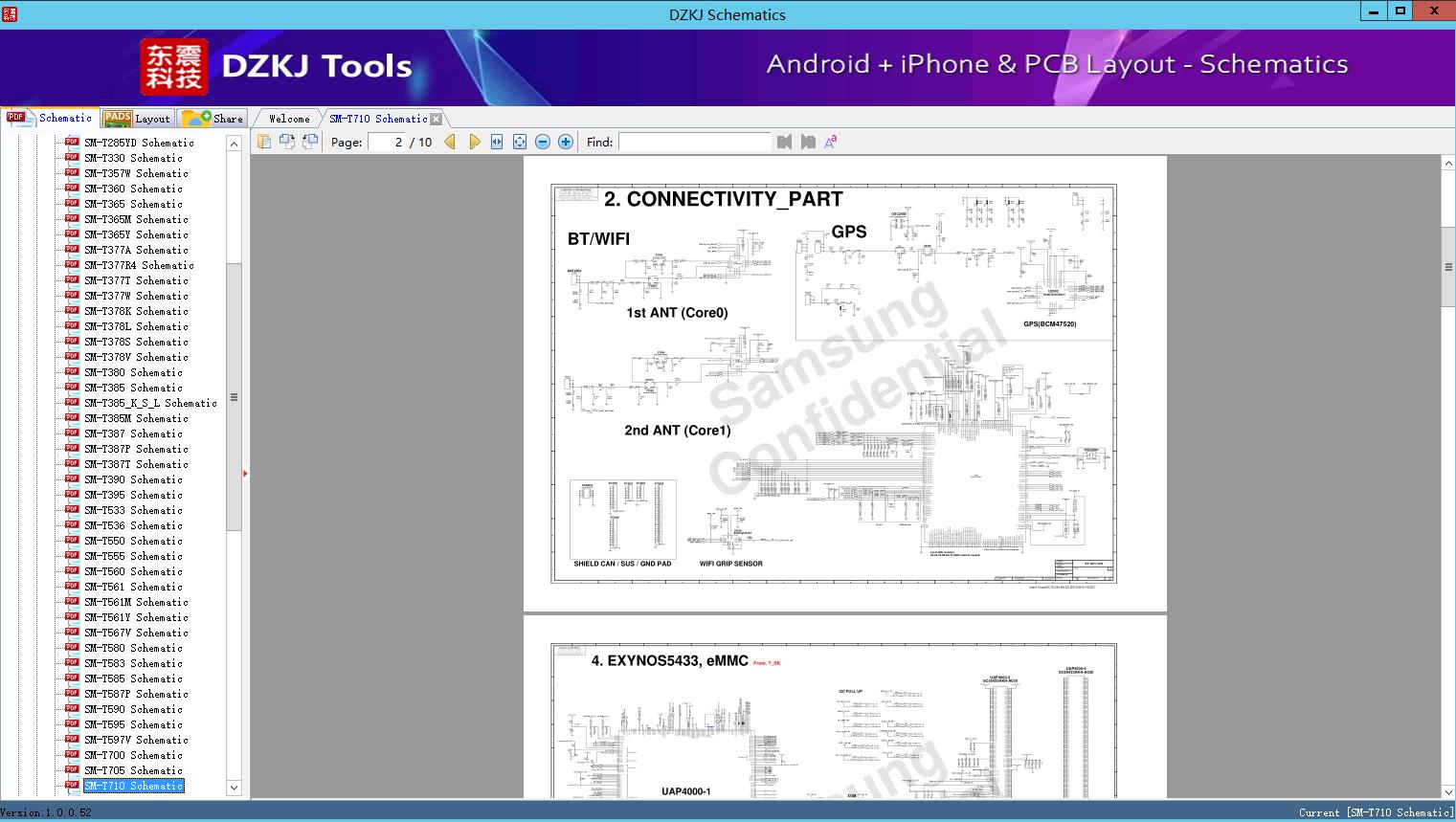Switch to the Schematic panel tab
Viewport: 1456px width, 822px height.
click(50, 118)
